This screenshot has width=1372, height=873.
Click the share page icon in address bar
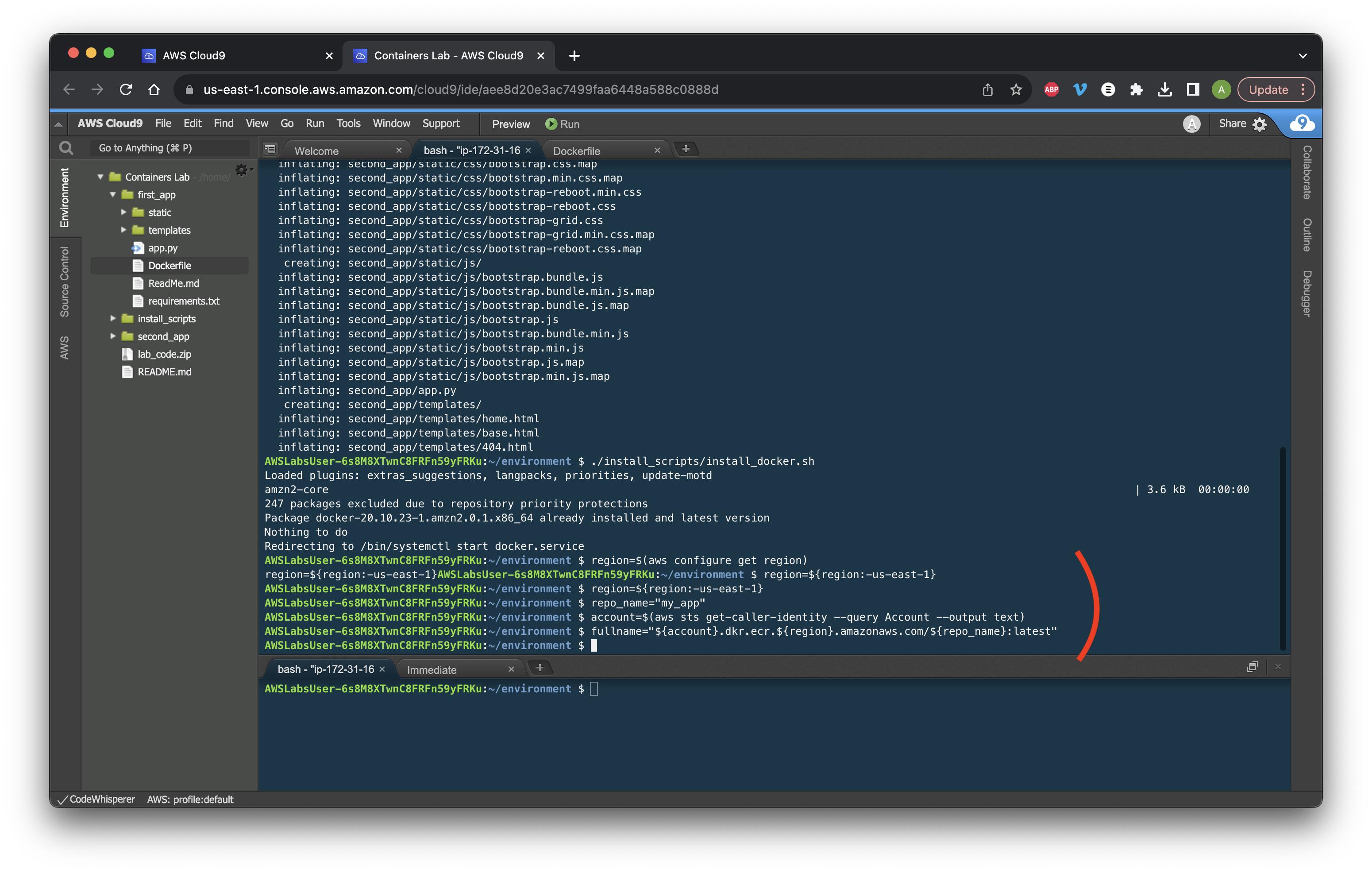[987, 89]
